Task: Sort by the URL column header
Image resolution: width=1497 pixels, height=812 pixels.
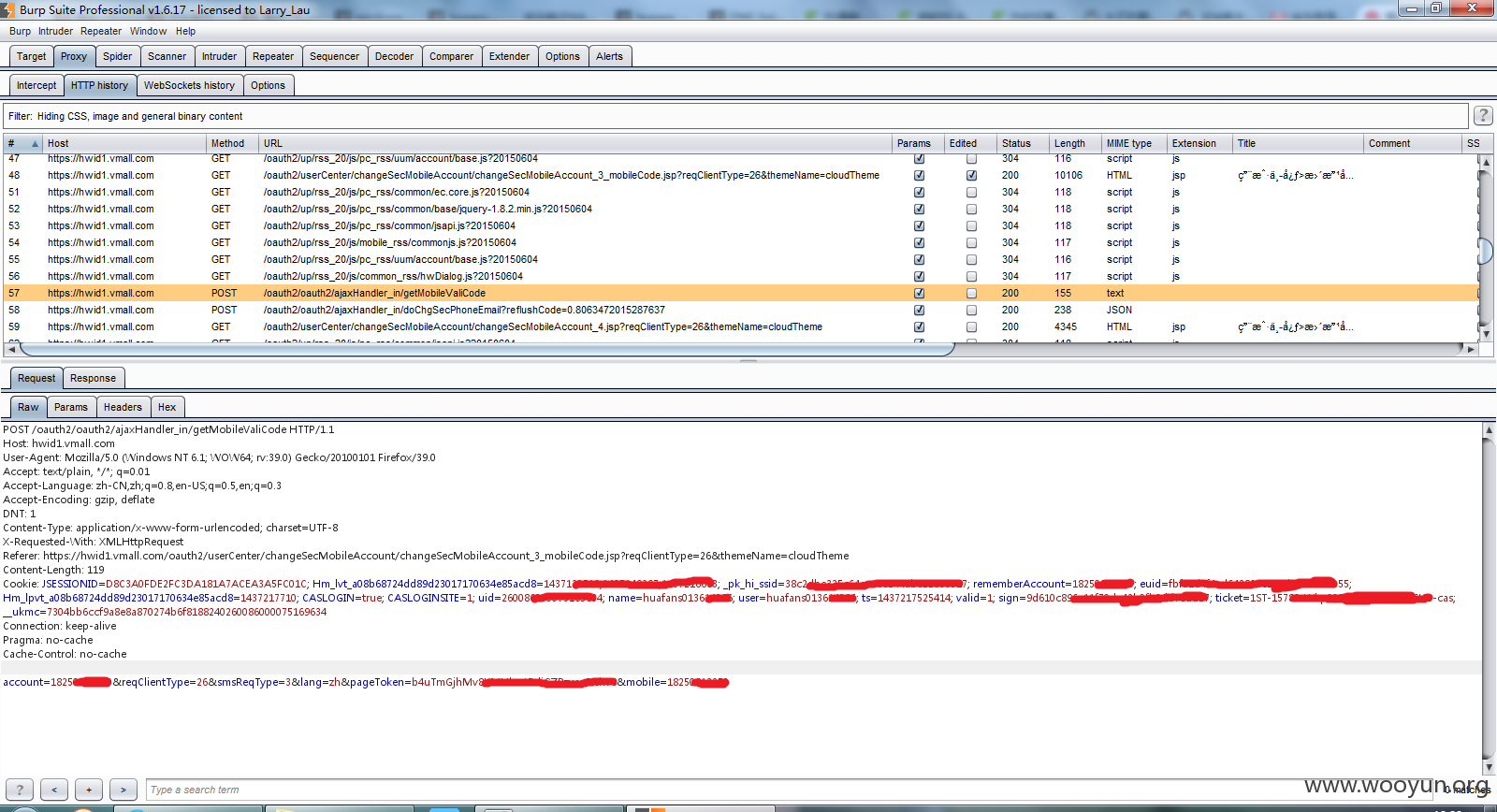Action: click(x=575, y=143)
